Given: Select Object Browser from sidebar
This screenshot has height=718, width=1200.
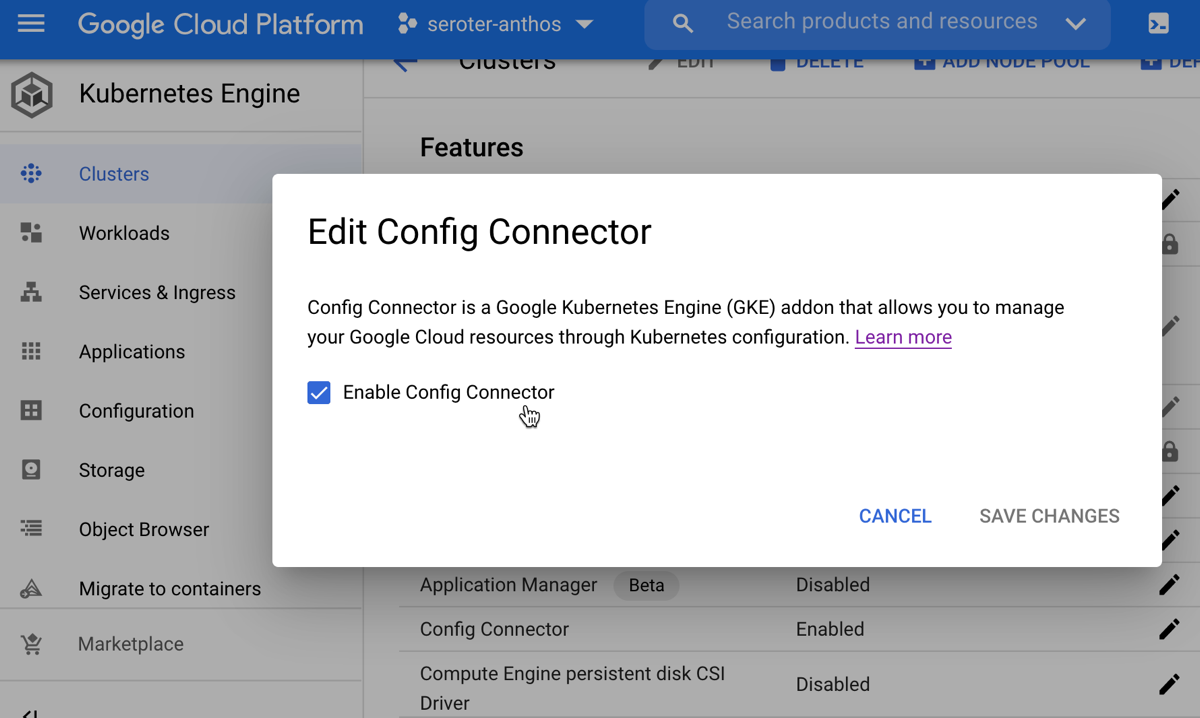Looking at the screenshot, I should 144,530.
